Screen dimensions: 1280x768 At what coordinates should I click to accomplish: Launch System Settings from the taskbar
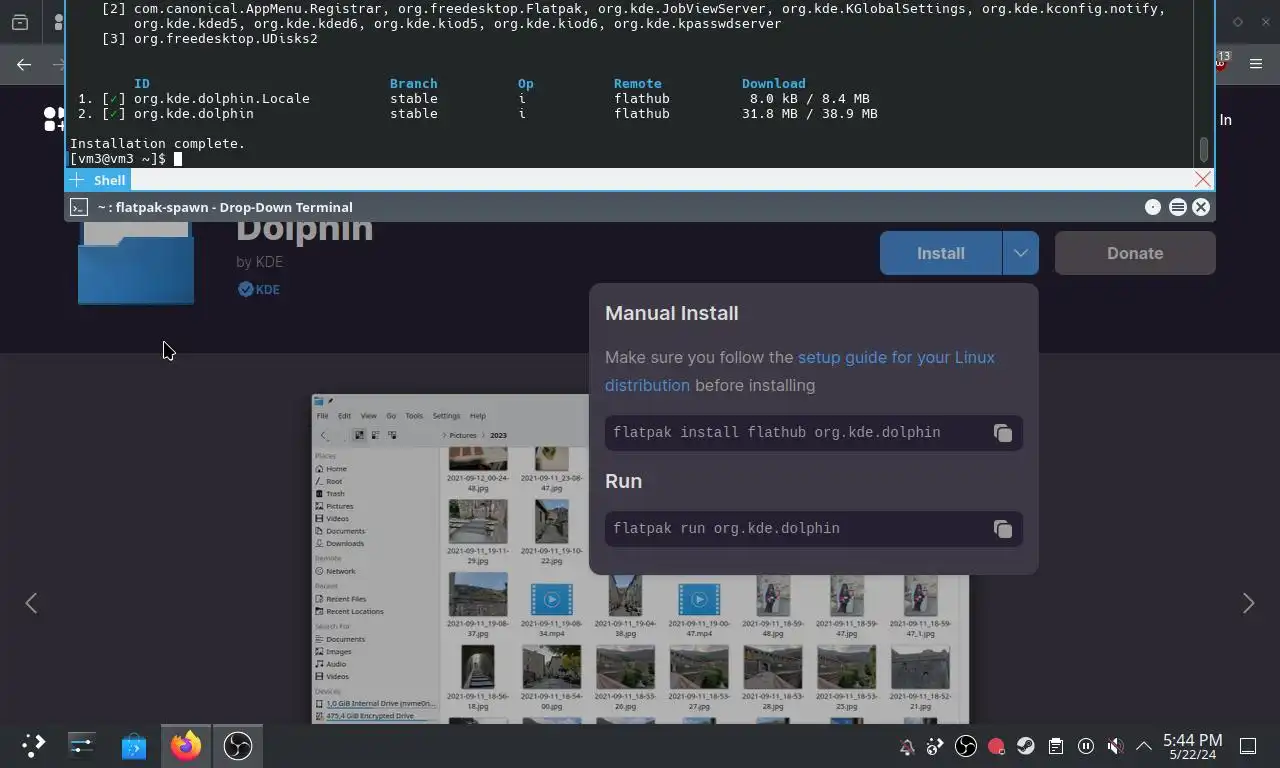82,745
